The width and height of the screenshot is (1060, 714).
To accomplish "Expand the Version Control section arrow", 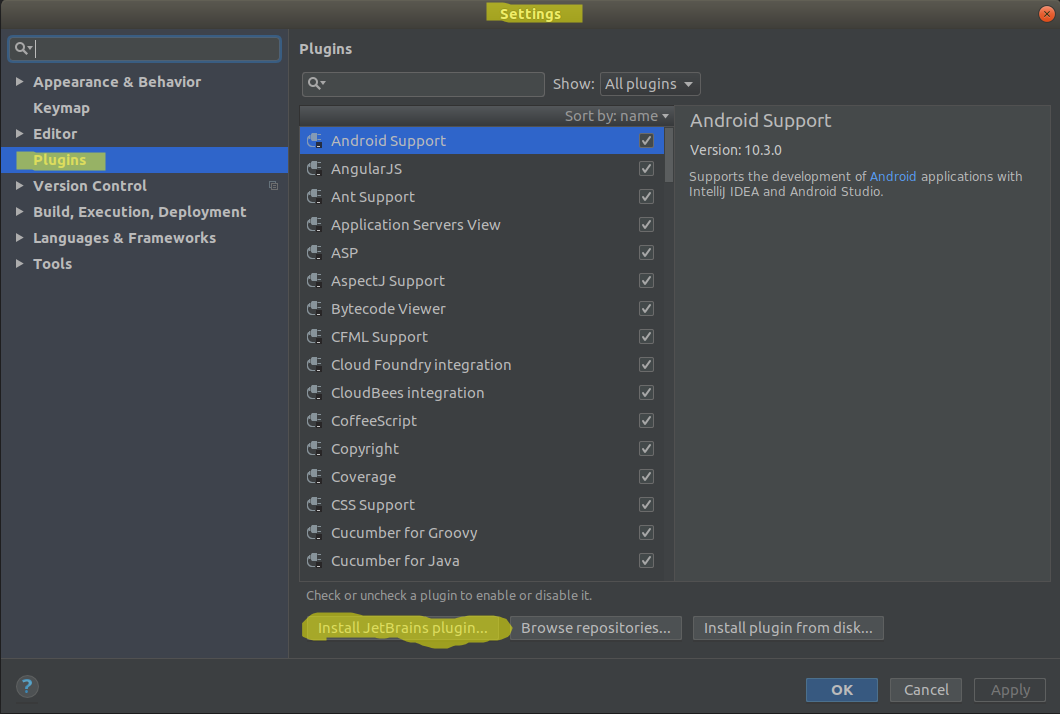I will click(x=20, y=186).
